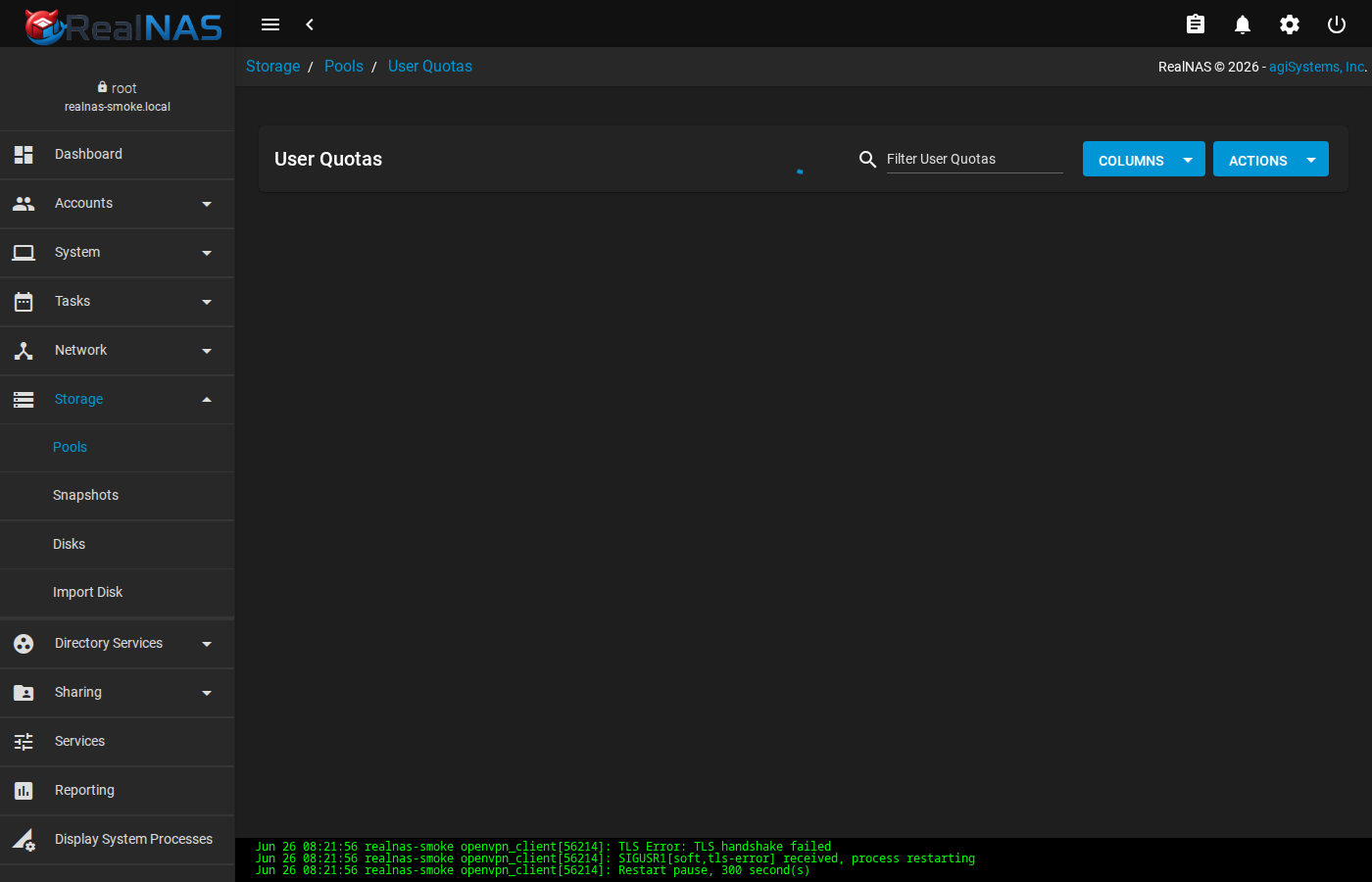The width and height of the screenshot is (1372, 882).
Task: Open the ACTIONS dropdown
Action: click(1271, 159)
